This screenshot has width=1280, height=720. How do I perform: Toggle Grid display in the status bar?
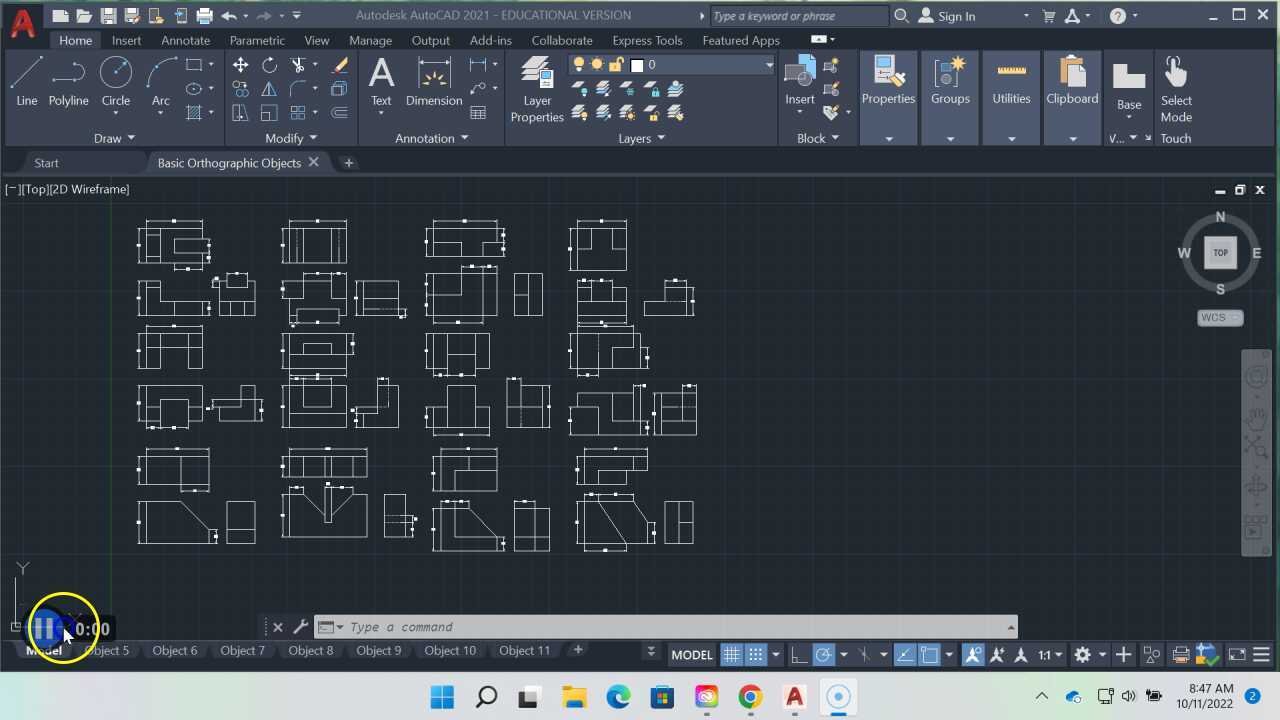coord(732,654)
